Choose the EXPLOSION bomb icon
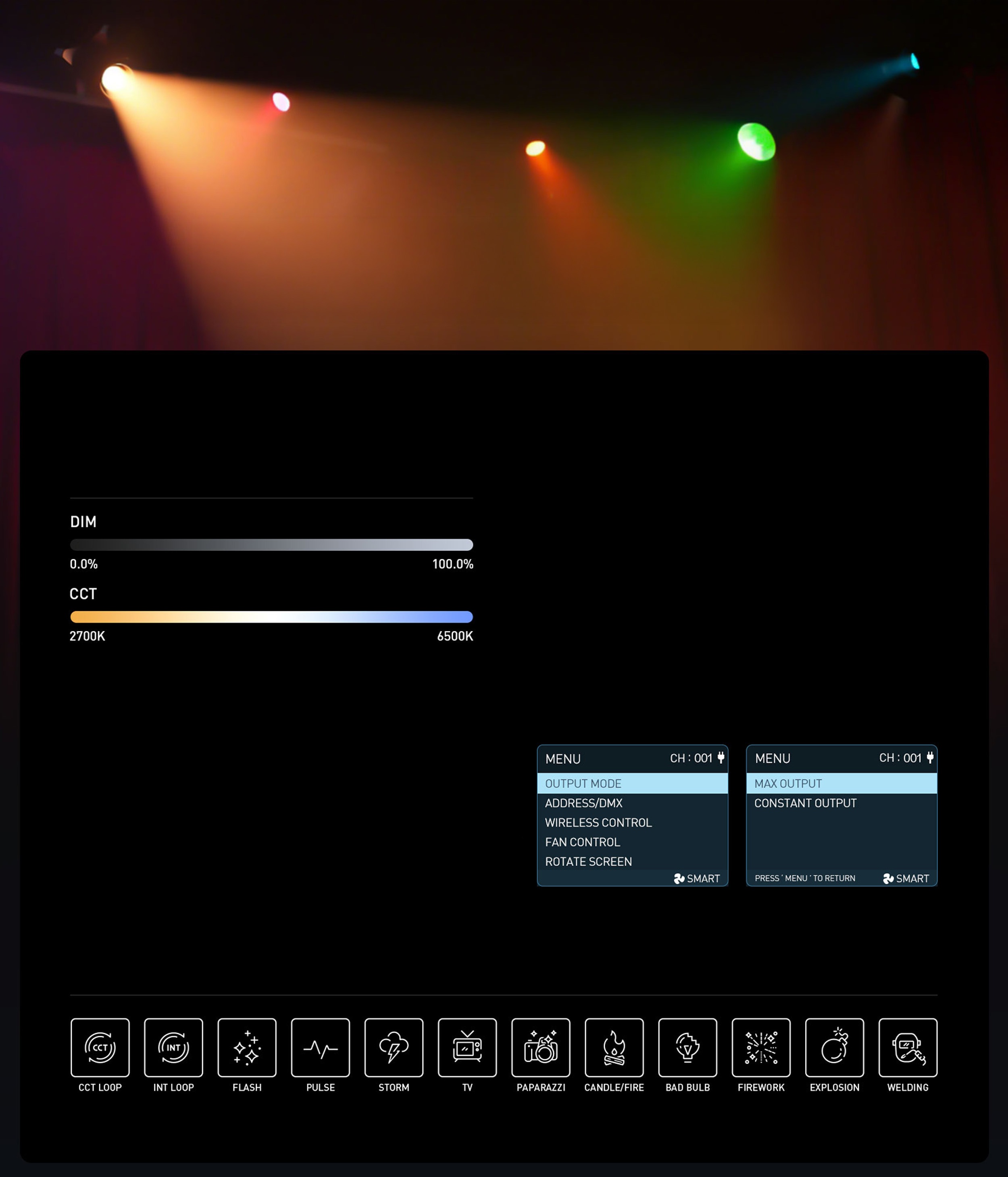 coord(835,1048)
